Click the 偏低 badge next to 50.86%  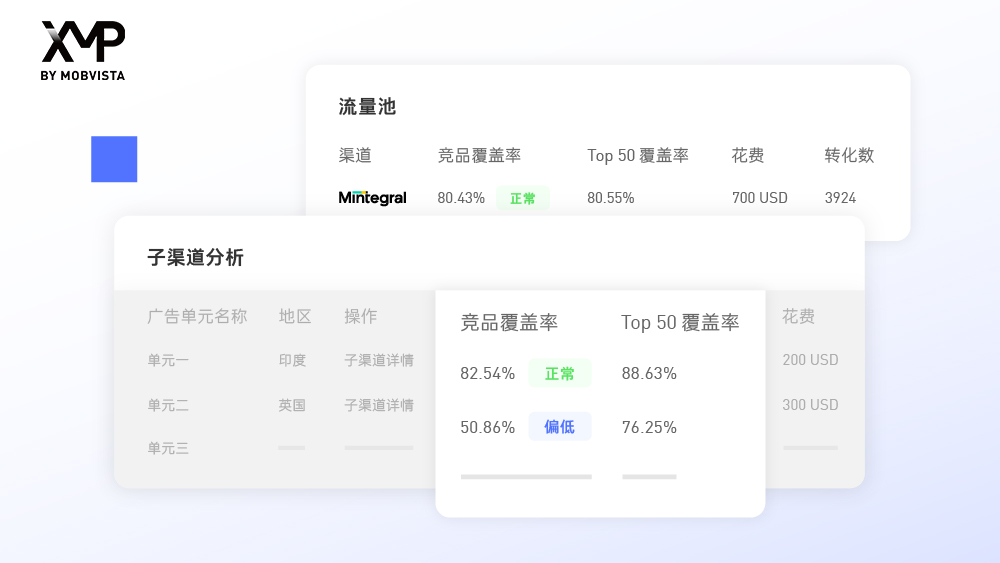560,427
